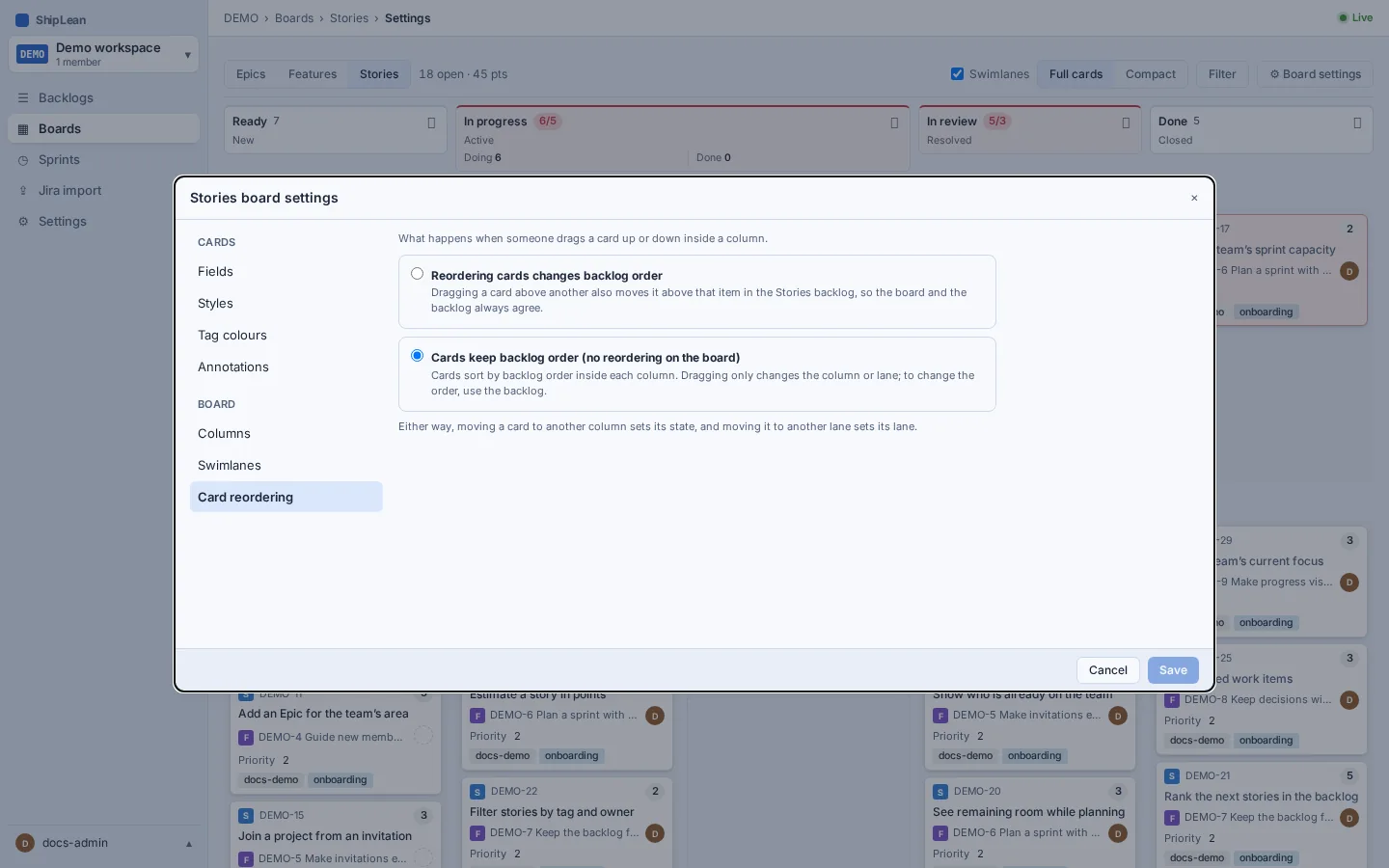The width and height of the screenshot is (1389, 868).
Task: Select Reordering cards changes backlog order
Action: 417,274
